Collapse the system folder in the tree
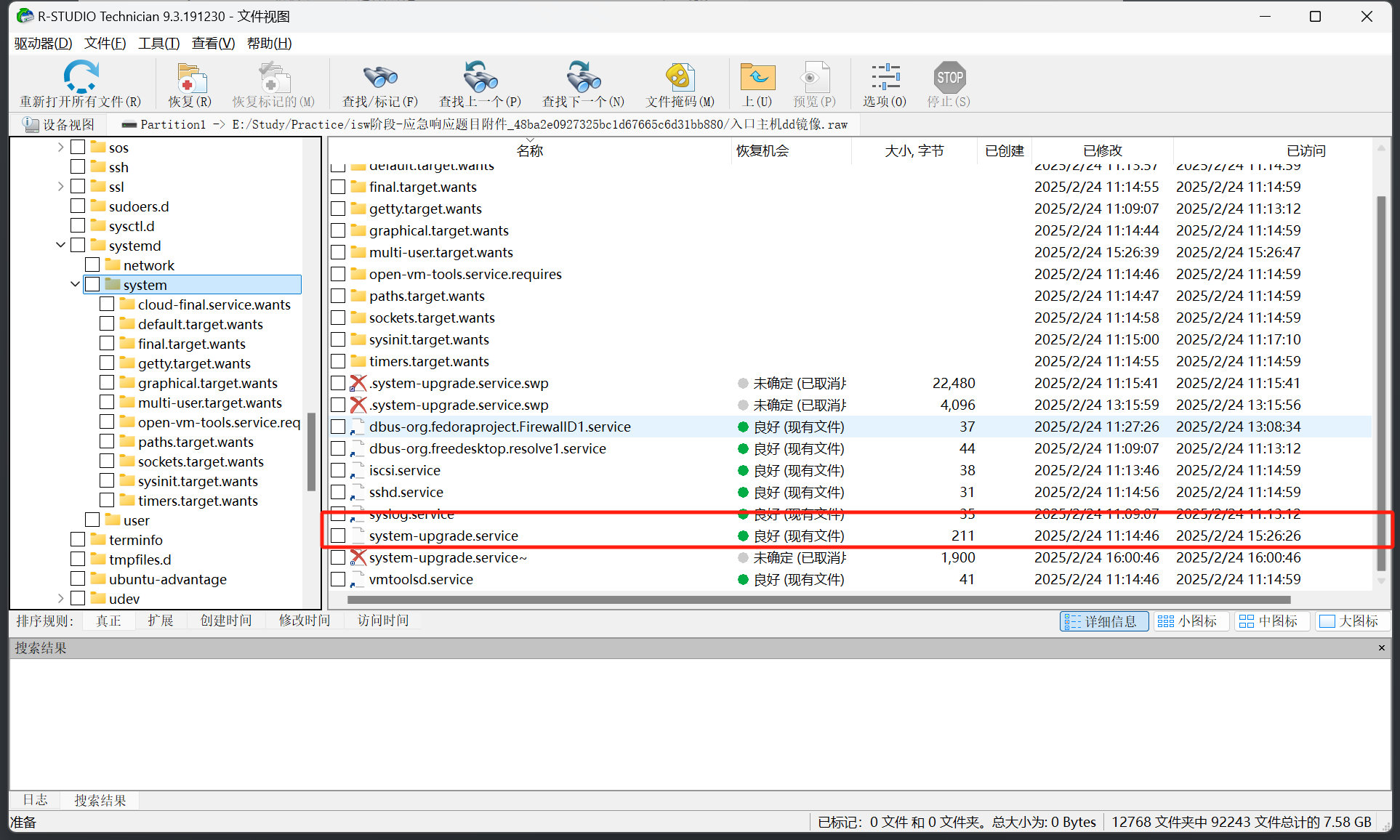 (75, 284)
